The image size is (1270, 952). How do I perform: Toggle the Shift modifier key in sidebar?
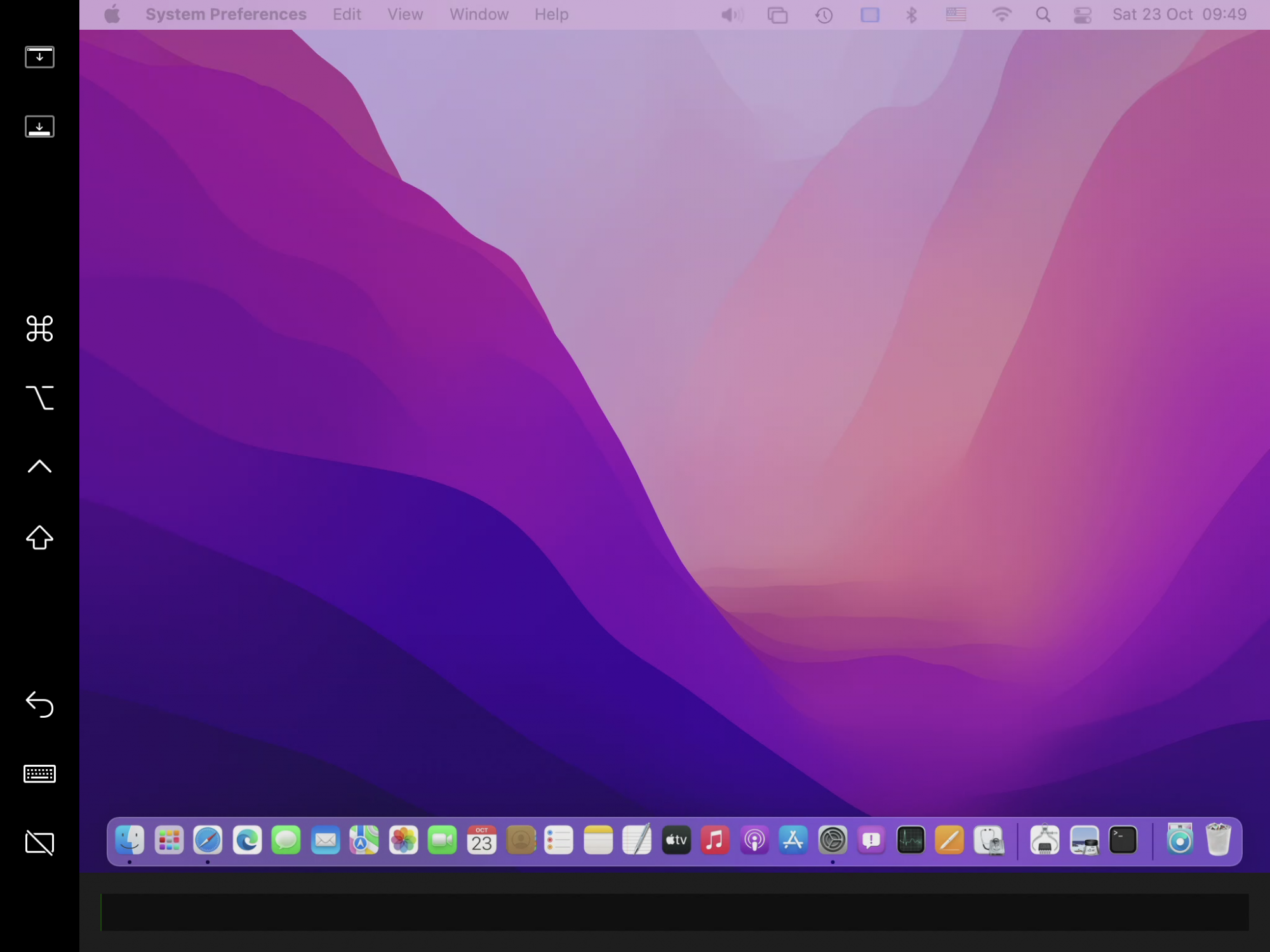tap(39, 538)
